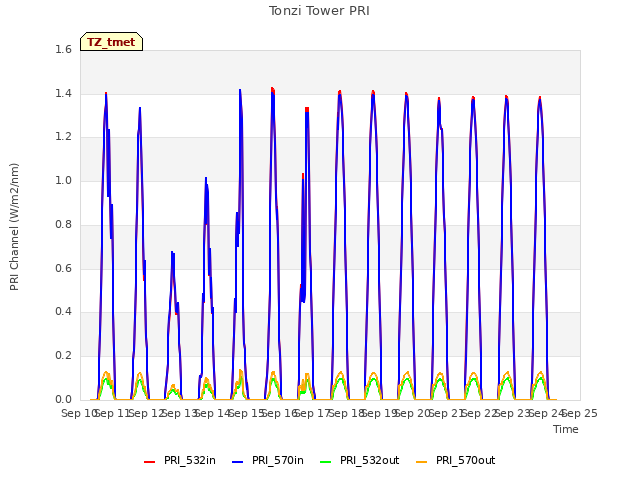Screen dimensions: 640x480
Task: Click the 1.2 y-axis tick label
Action: click(x=63, y=137)
